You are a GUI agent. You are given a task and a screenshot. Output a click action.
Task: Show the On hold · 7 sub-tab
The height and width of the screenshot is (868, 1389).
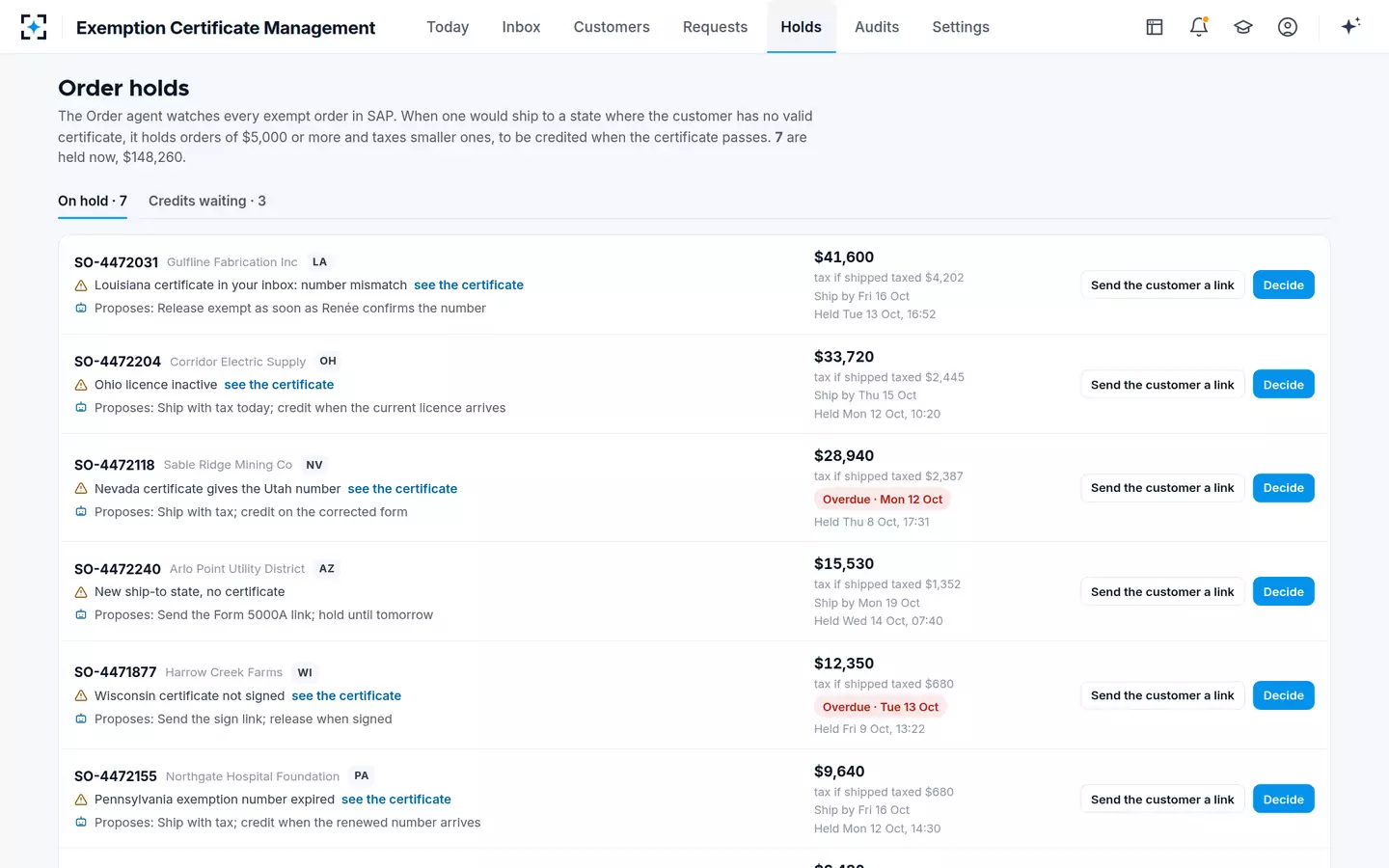[x=93, y=201]
